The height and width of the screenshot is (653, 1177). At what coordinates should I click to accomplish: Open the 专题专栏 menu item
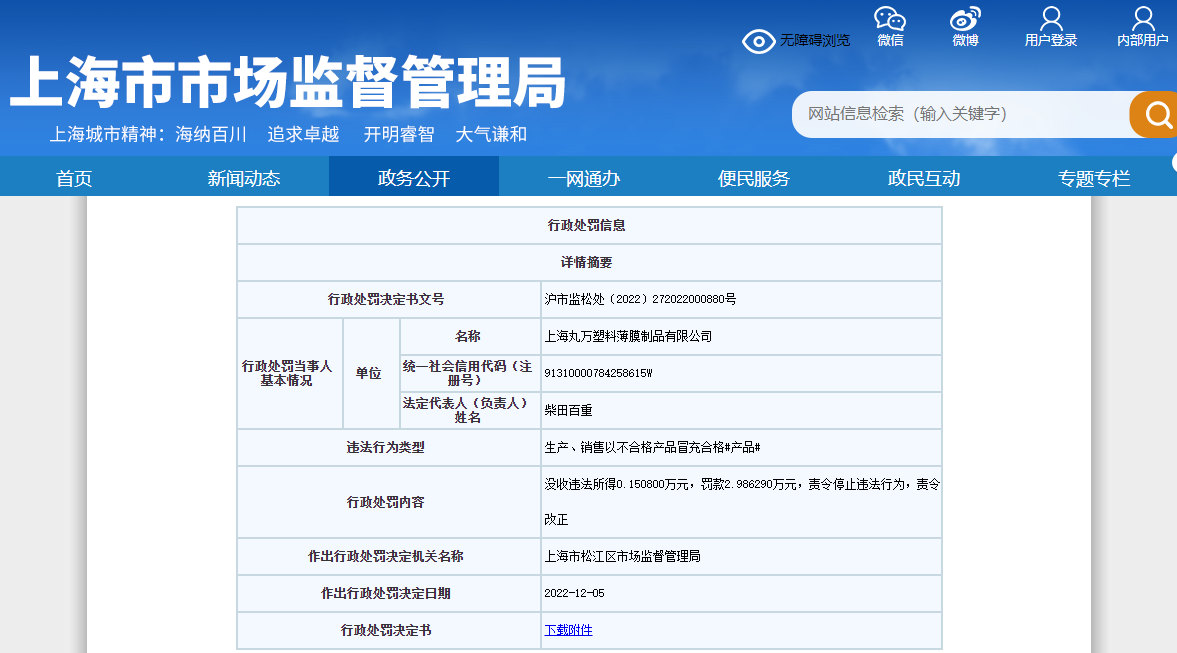coord(1094,179)
